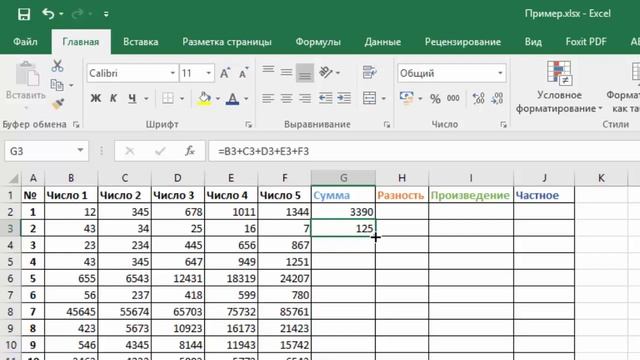
Task: Click the Redo arrow icon
Action: 77,14
